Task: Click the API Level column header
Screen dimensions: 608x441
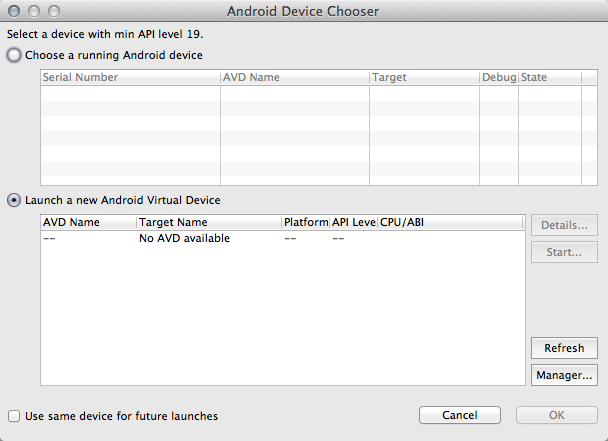Action: pos(353,222)
